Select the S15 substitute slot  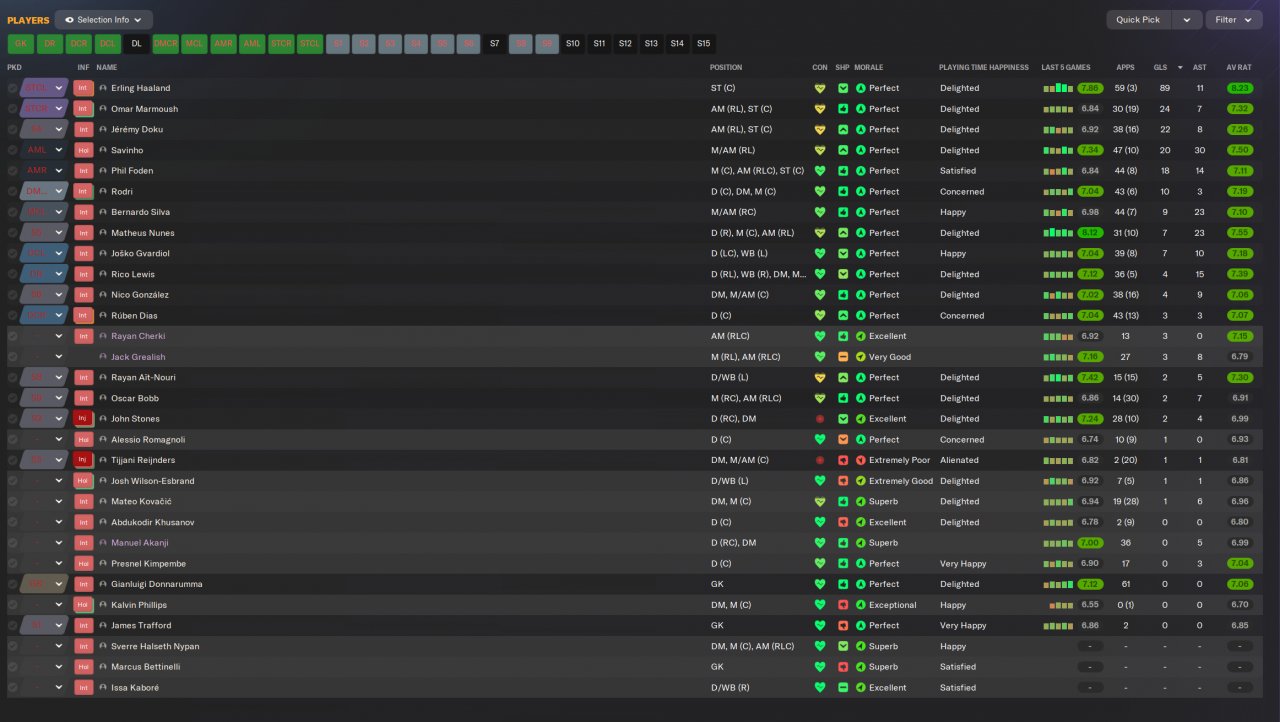point(704,44)
